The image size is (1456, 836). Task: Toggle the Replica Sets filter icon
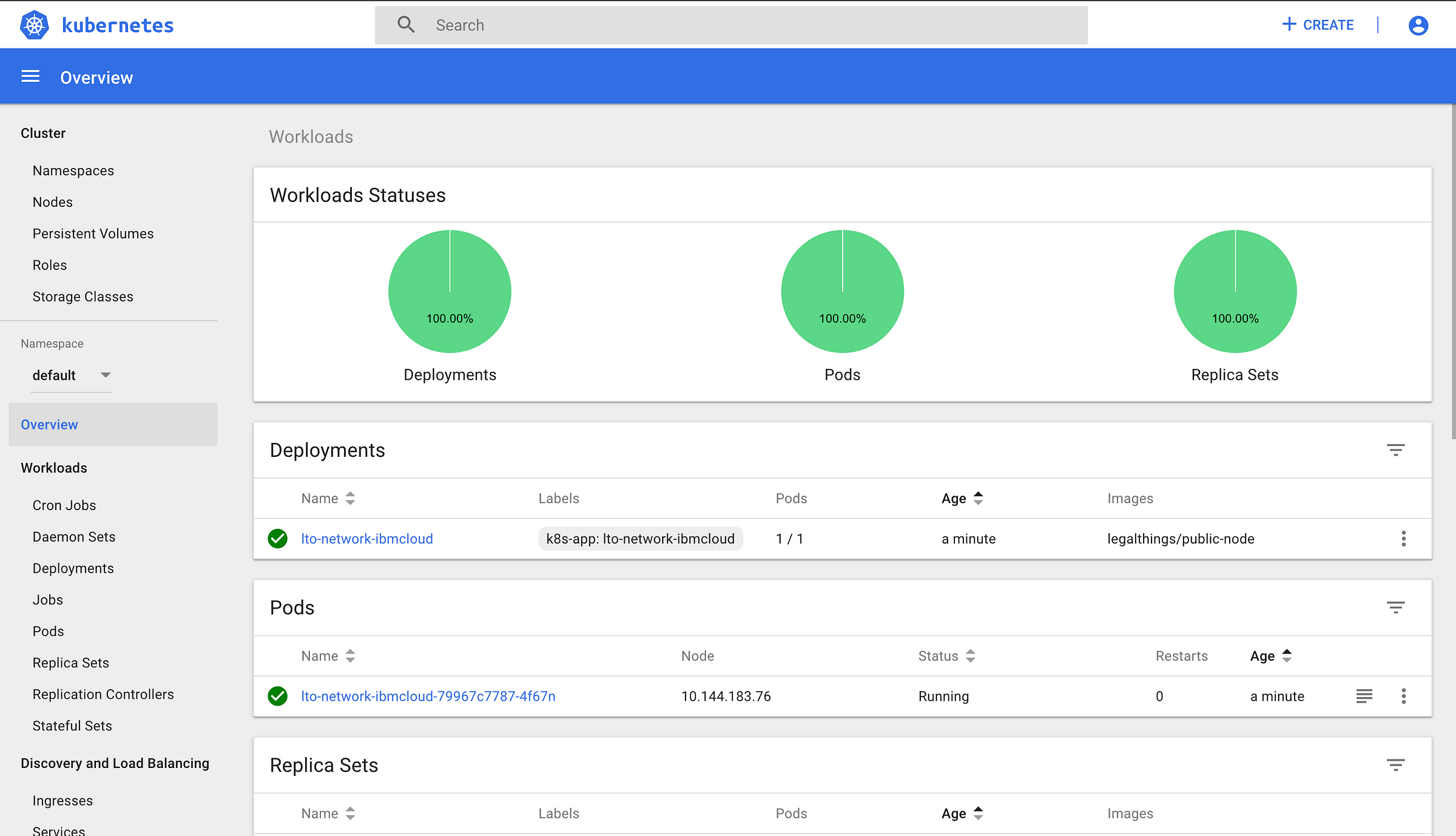click(x=1396, y=764)
